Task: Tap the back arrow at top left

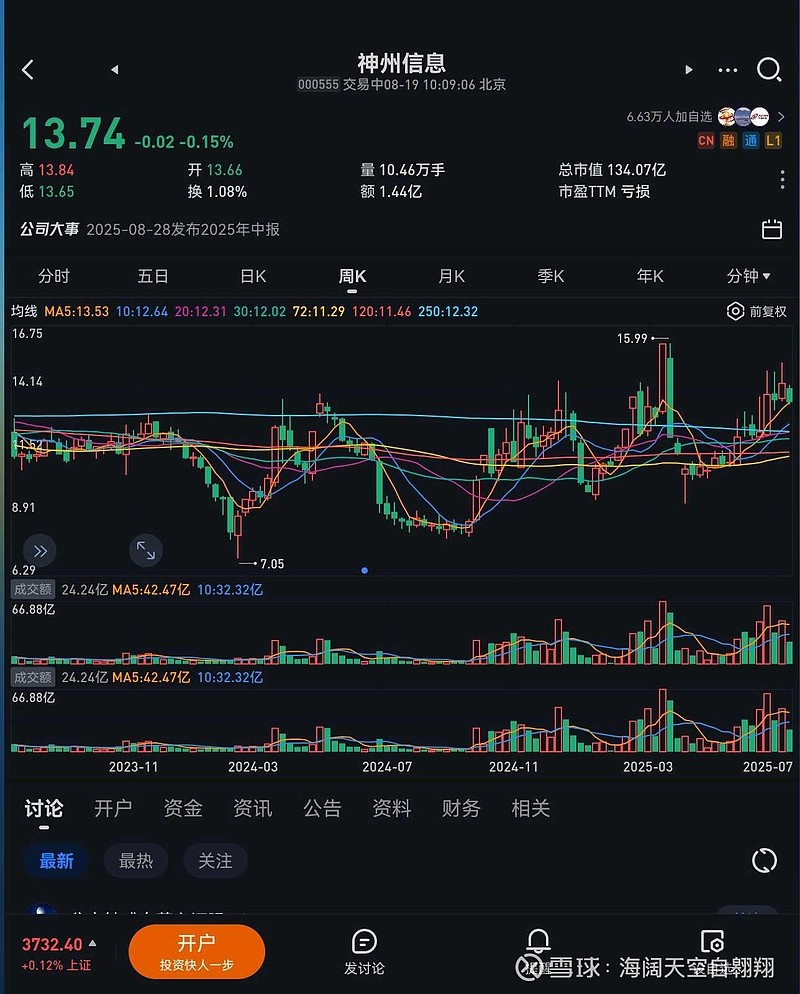Action: pyautogui.click(x=28, y=69)
